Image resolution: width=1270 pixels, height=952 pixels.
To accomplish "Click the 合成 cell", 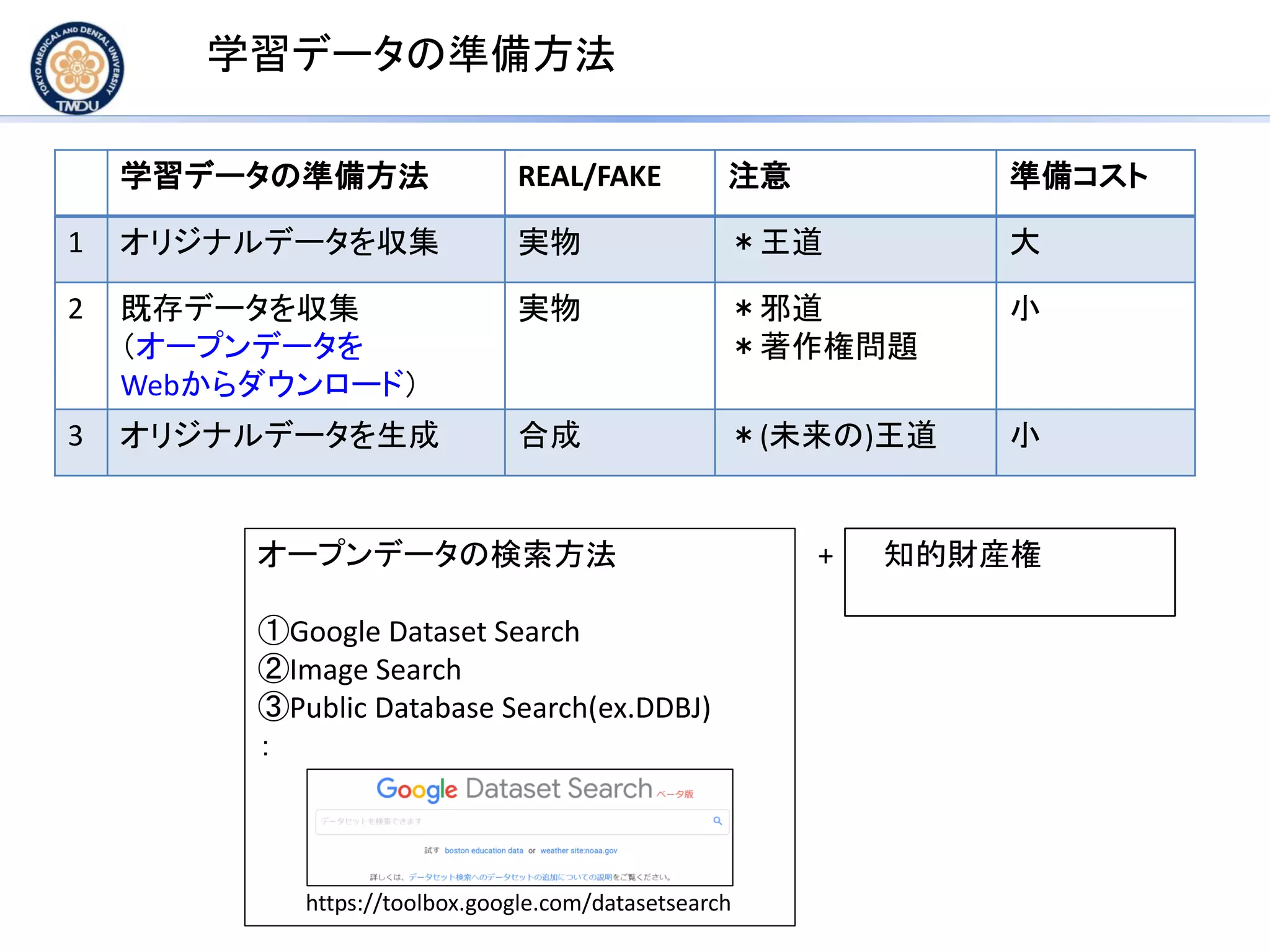I will pyautogui.click(x=549, y=435).
